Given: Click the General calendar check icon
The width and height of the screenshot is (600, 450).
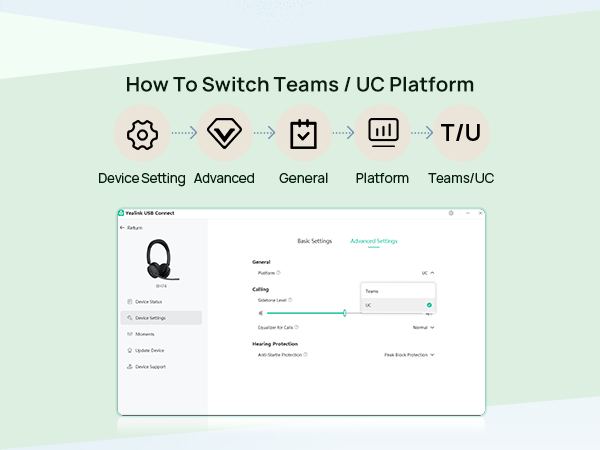Looking at the screenshot, I should click(x=303, y=134).
